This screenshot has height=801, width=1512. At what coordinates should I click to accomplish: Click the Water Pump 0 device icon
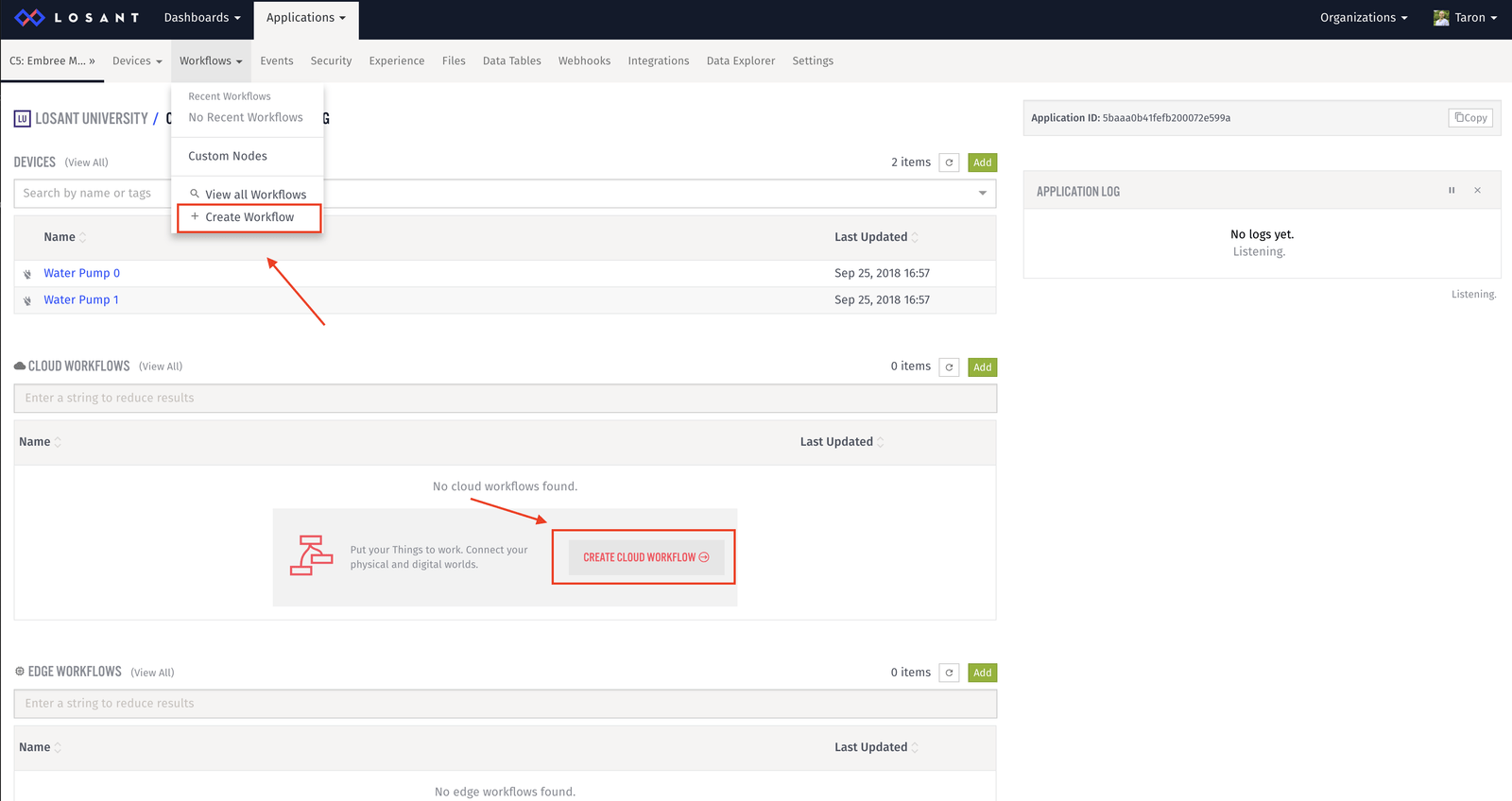(x=27, y=274)
